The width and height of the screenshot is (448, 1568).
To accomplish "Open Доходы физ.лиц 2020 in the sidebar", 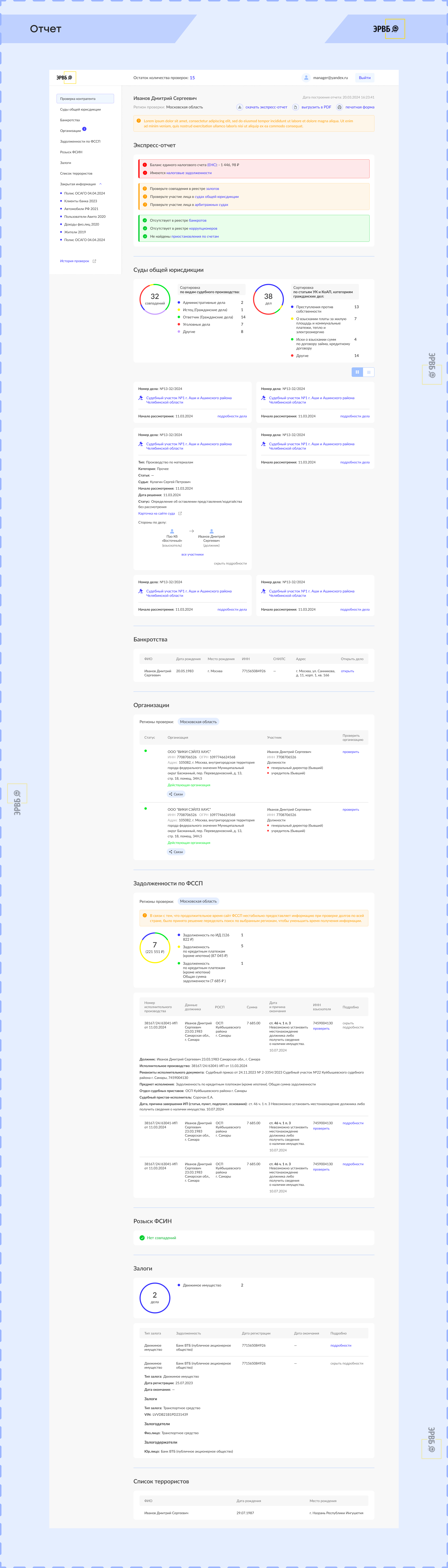I will 82,224.
